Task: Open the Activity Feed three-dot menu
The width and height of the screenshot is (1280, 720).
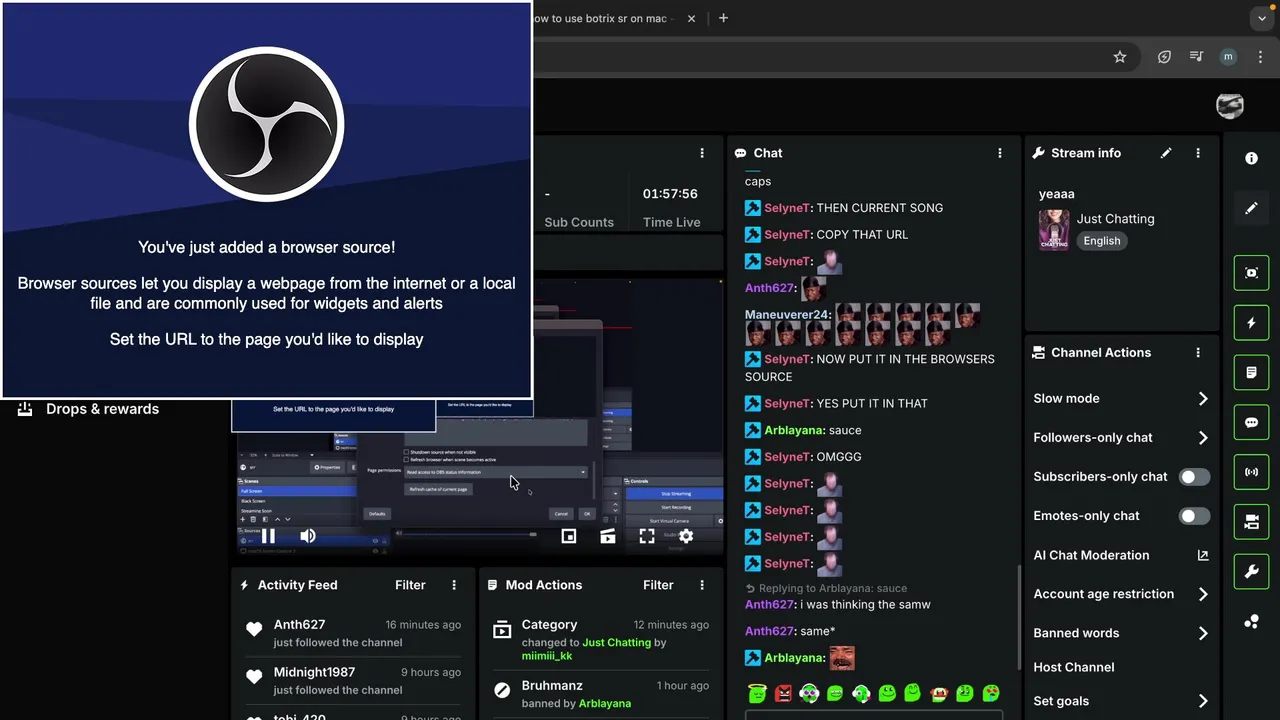Action: point(454,585)
